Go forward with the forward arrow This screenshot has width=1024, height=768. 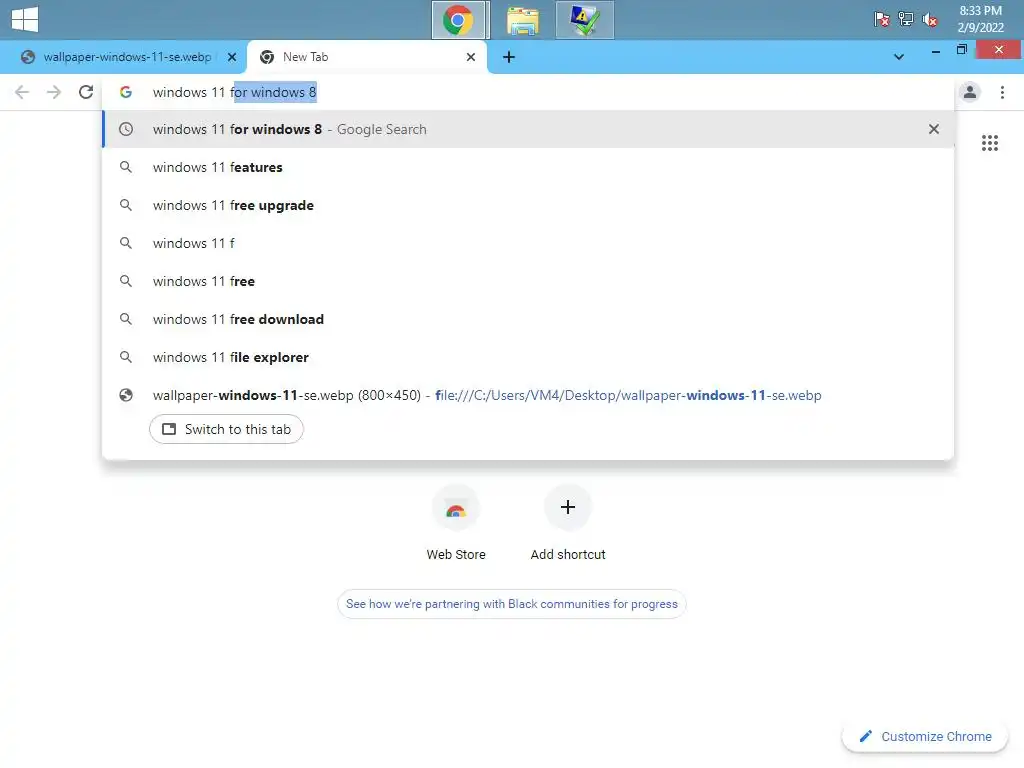pyautogui.click(x=54, y=92)
